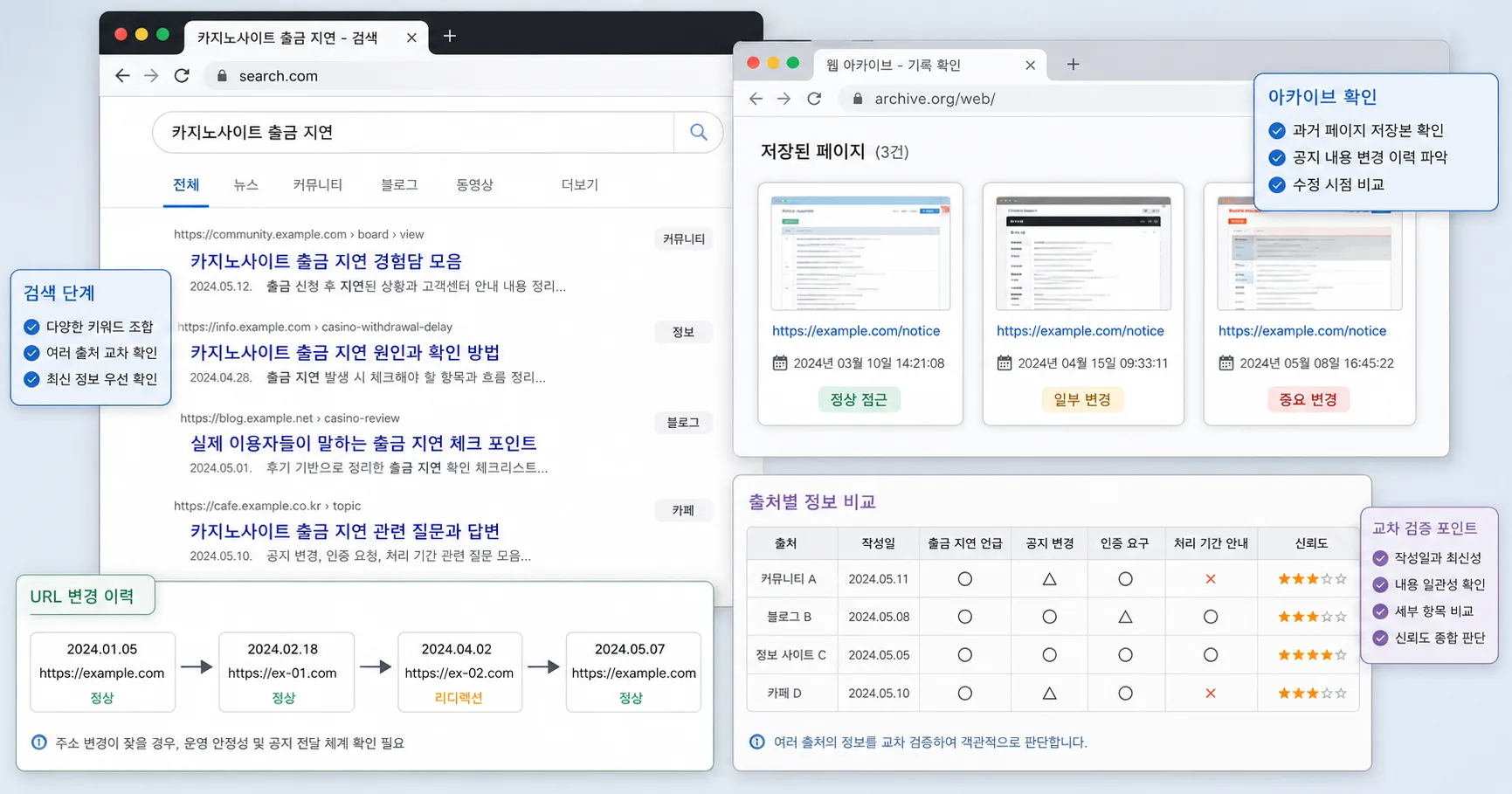Toggle 최신 정보 우선 확인 check
The height and width of the screenshot is (794, 1512).
tap(31, 379)
